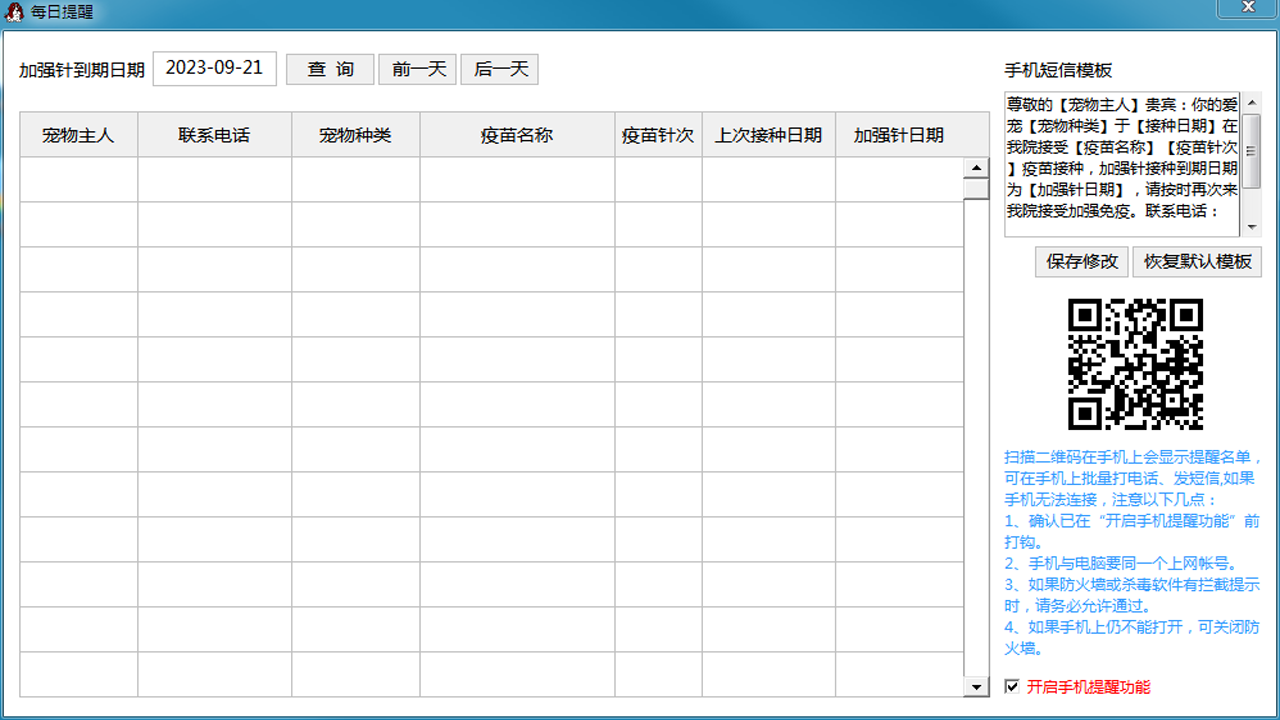Click the 宠物主人 column header

[78, 134]
